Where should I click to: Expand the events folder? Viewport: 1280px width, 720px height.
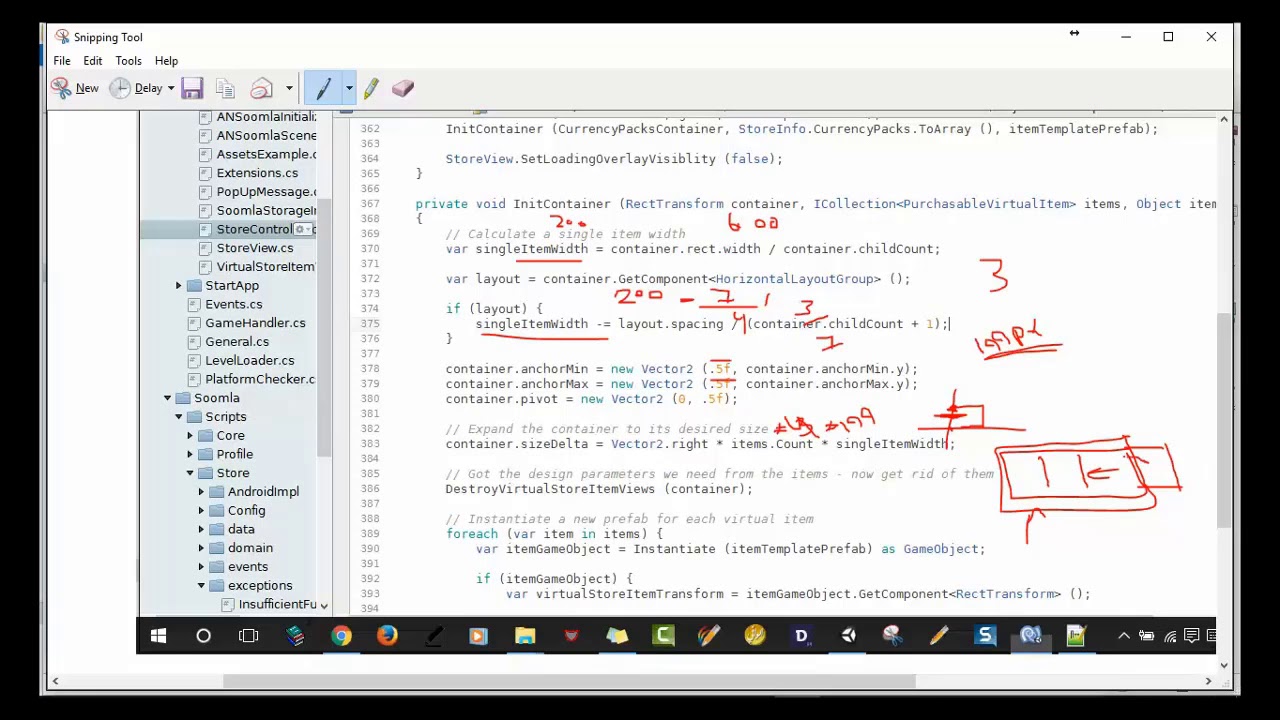201,567
